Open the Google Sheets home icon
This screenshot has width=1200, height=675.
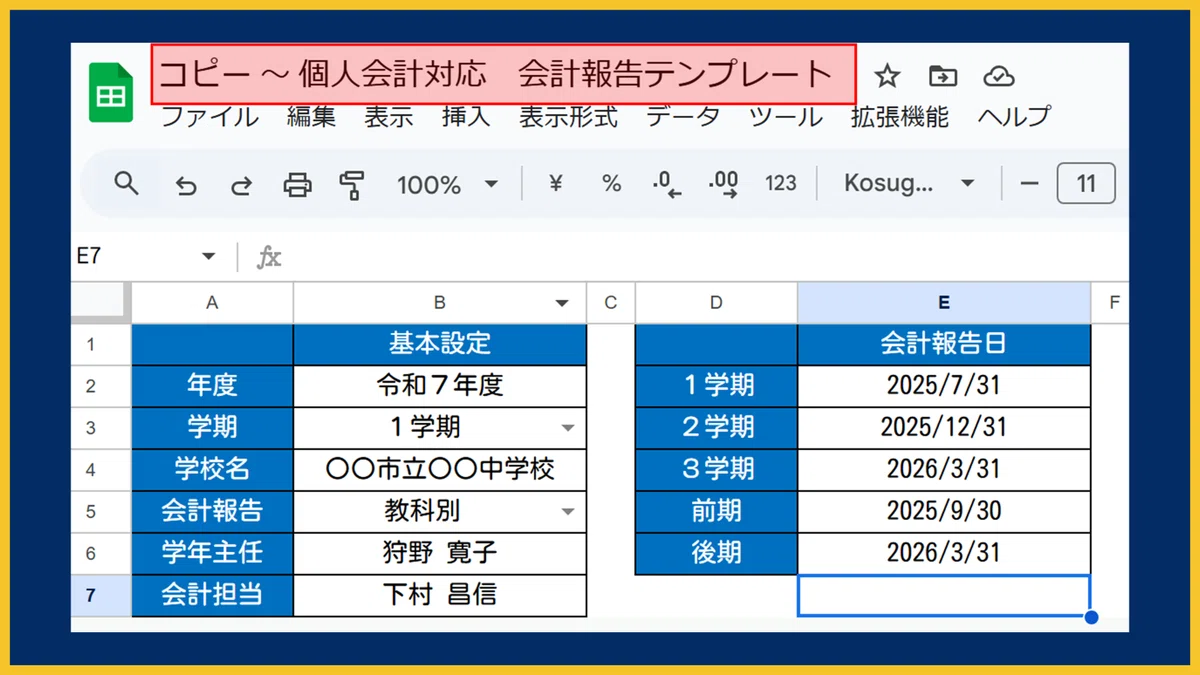111,93
